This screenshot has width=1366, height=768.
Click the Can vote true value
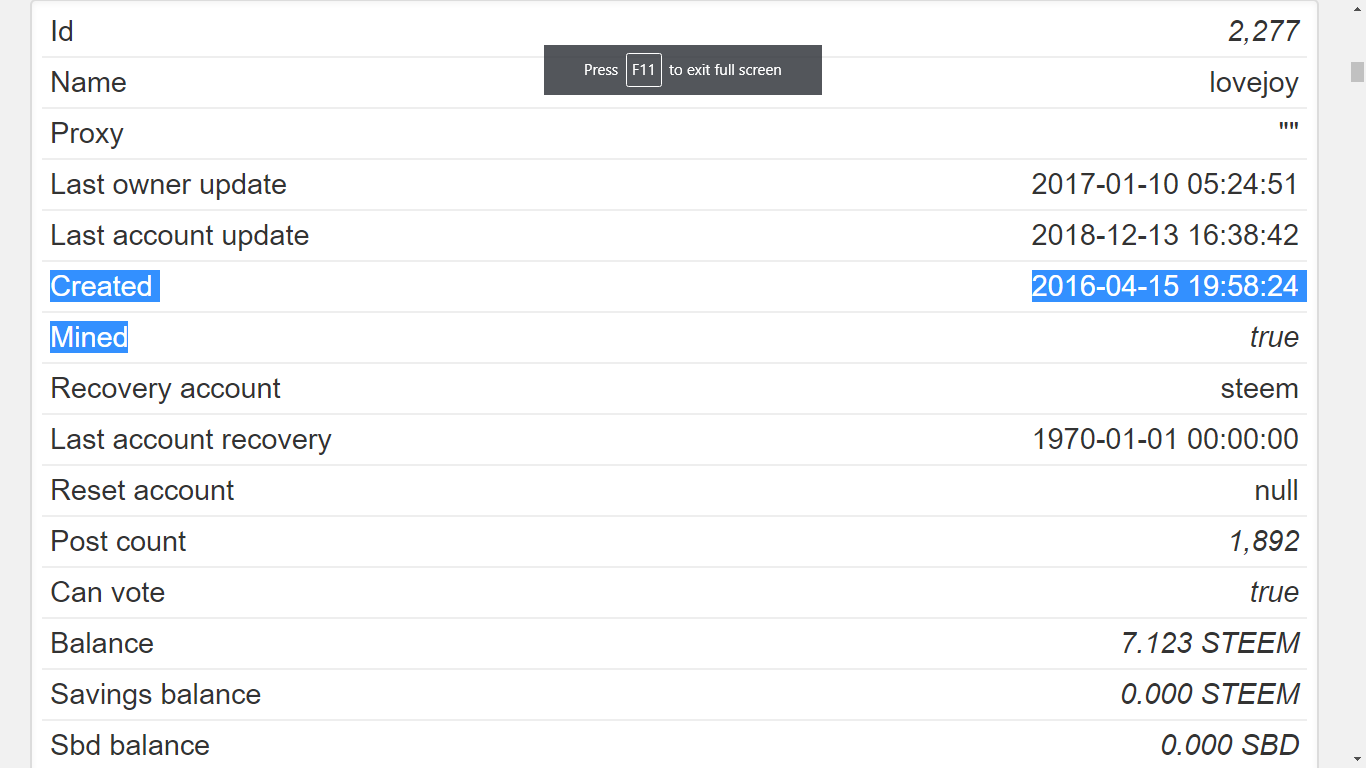tap(1274, 592)
